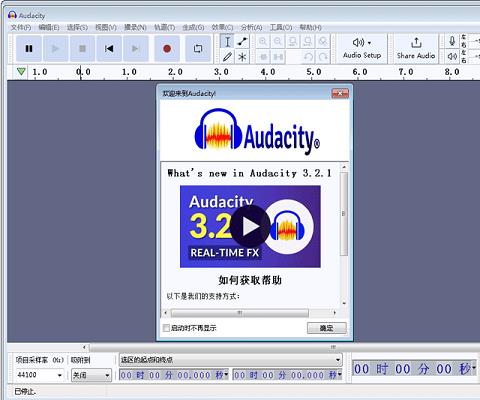The height and width of the screenshot is (400, 480).
Task: Open the 轨道(T) menu
Action: tap(164, 27)
